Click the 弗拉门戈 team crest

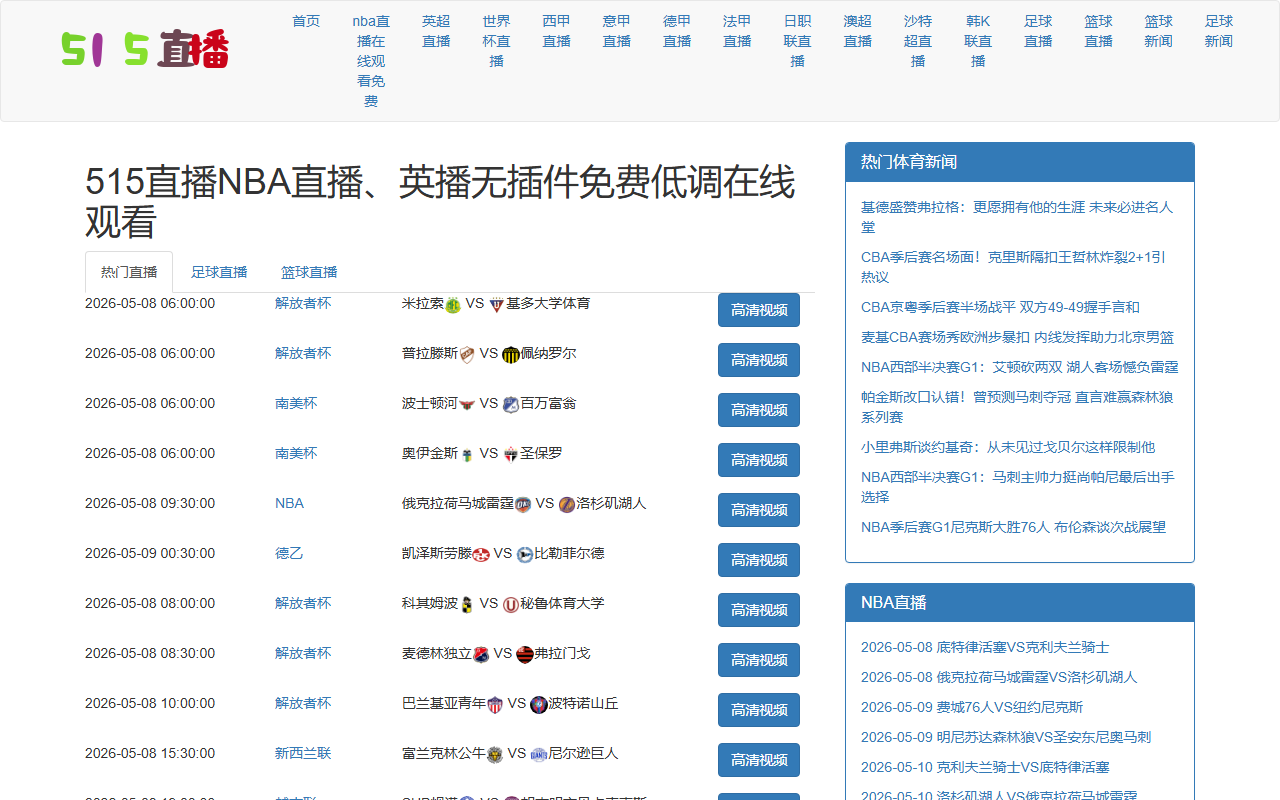[525, 655]
